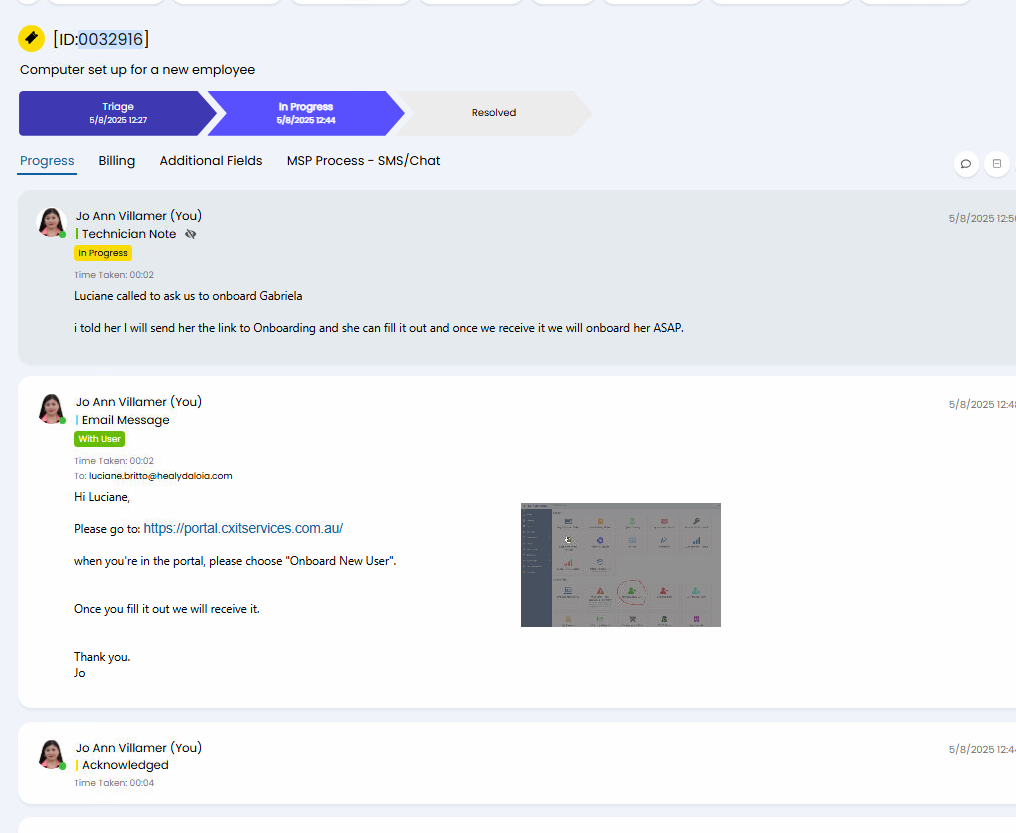Click ticket title Computer set up for a new employee
The image size is (1016, 833).
pyautogui.click(x=137, y=70)
